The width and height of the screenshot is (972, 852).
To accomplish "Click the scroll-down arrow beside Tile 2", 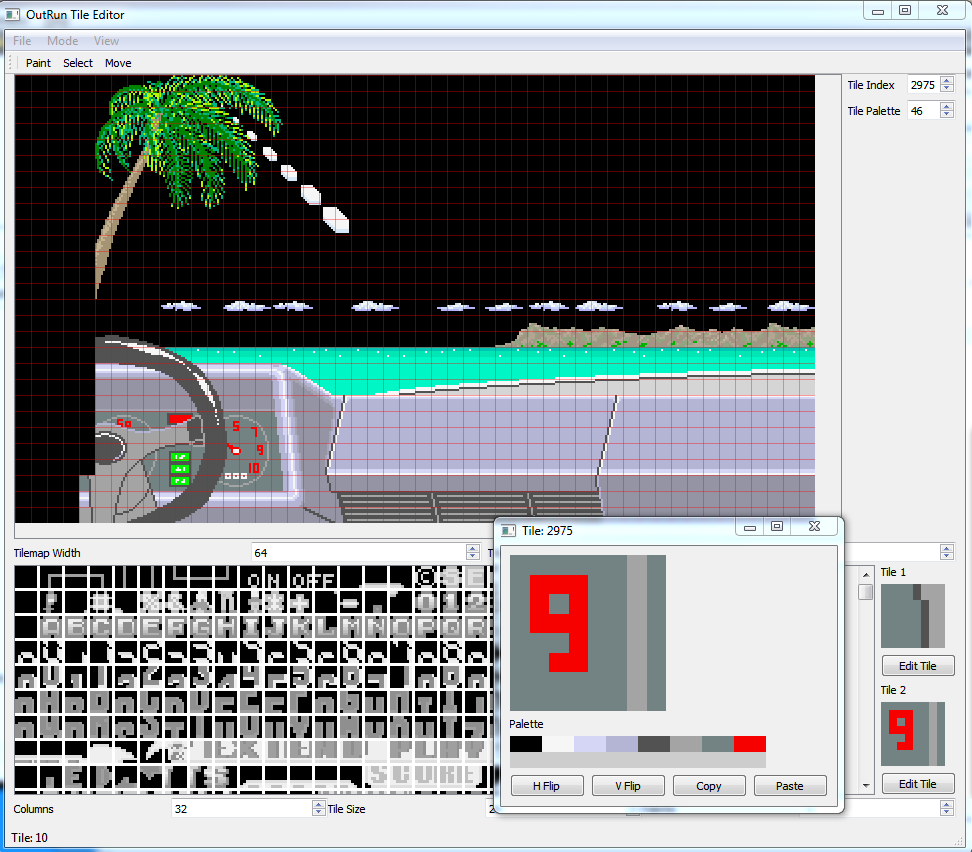I will [x=866, y=786].
